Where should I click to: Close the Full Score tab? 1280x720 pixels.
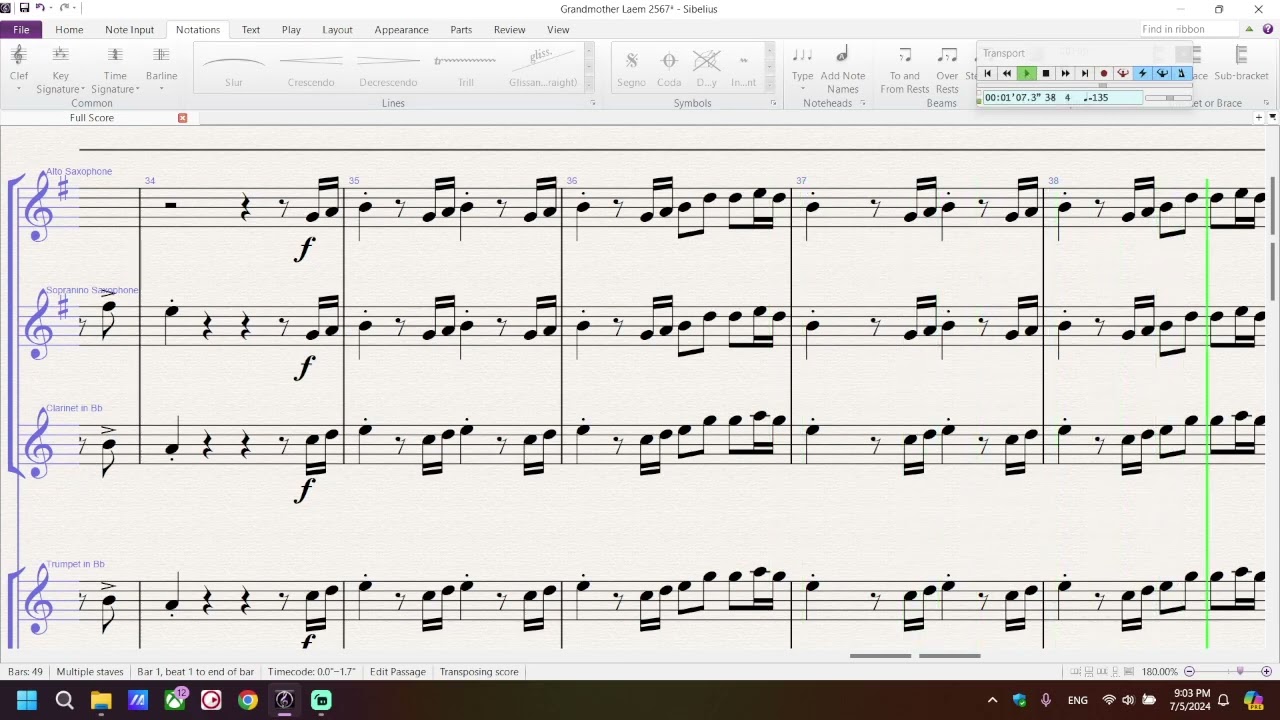coord(182,118)
